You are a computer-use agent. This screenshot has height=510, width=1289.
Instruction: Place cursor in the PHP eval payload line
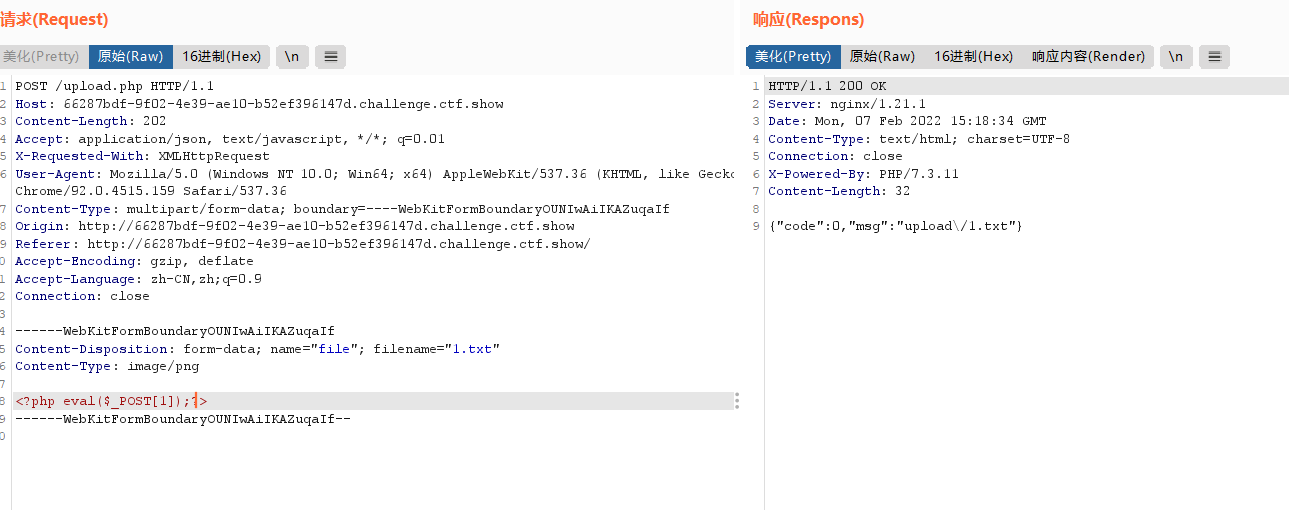pos(111,401)
